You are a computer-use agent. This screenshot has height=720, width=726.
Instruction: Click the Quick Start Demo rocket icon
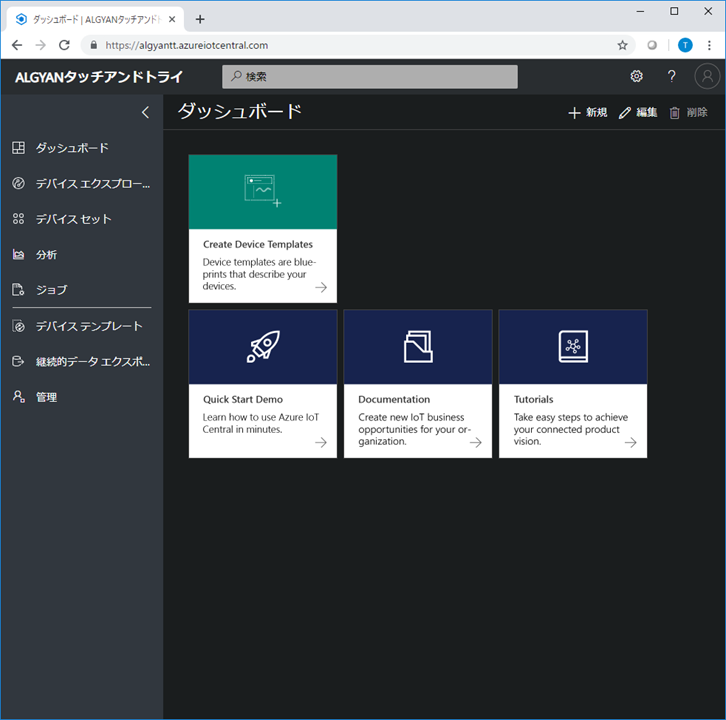point(263,346)
